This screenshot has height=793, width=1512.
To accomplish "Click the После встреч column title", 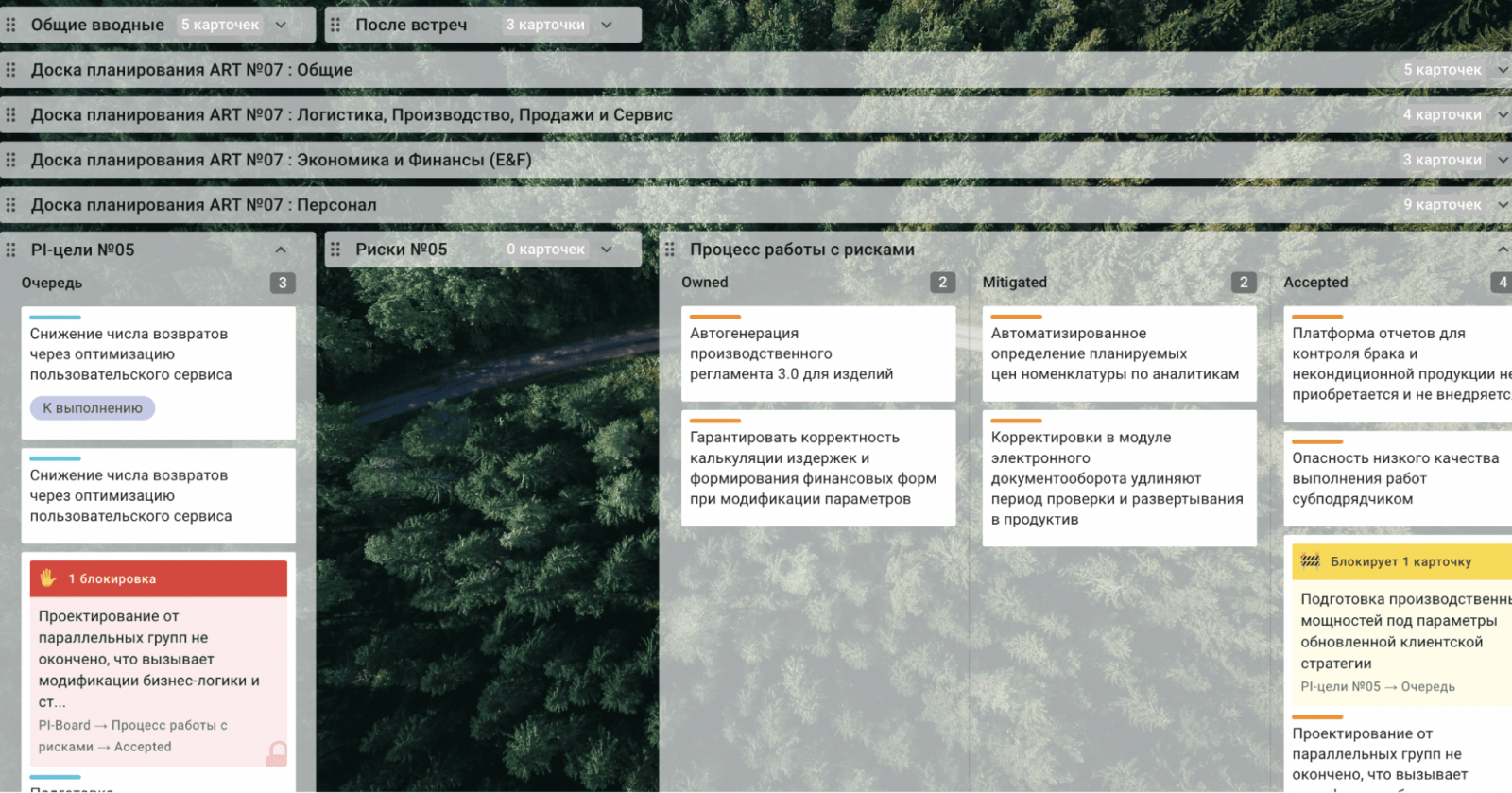I will (411, 25).
